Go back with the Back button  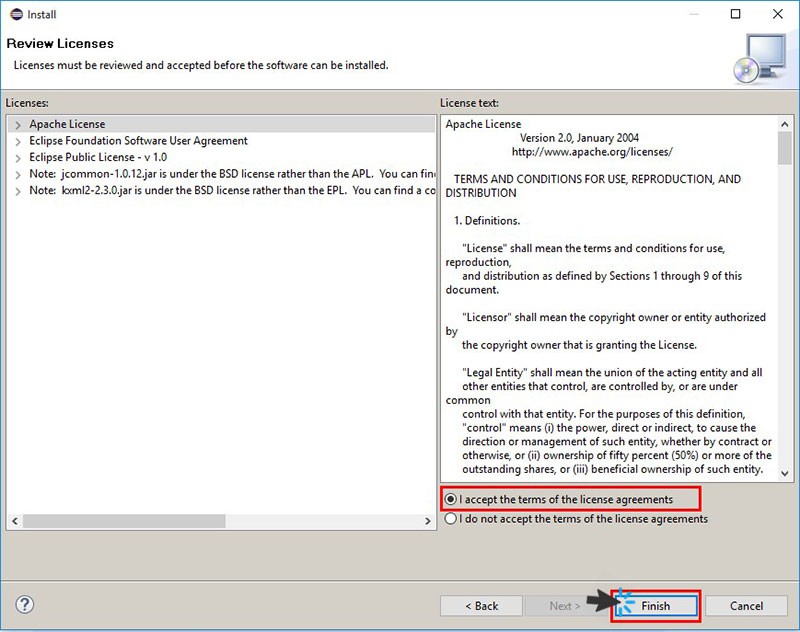pos(482,606)
